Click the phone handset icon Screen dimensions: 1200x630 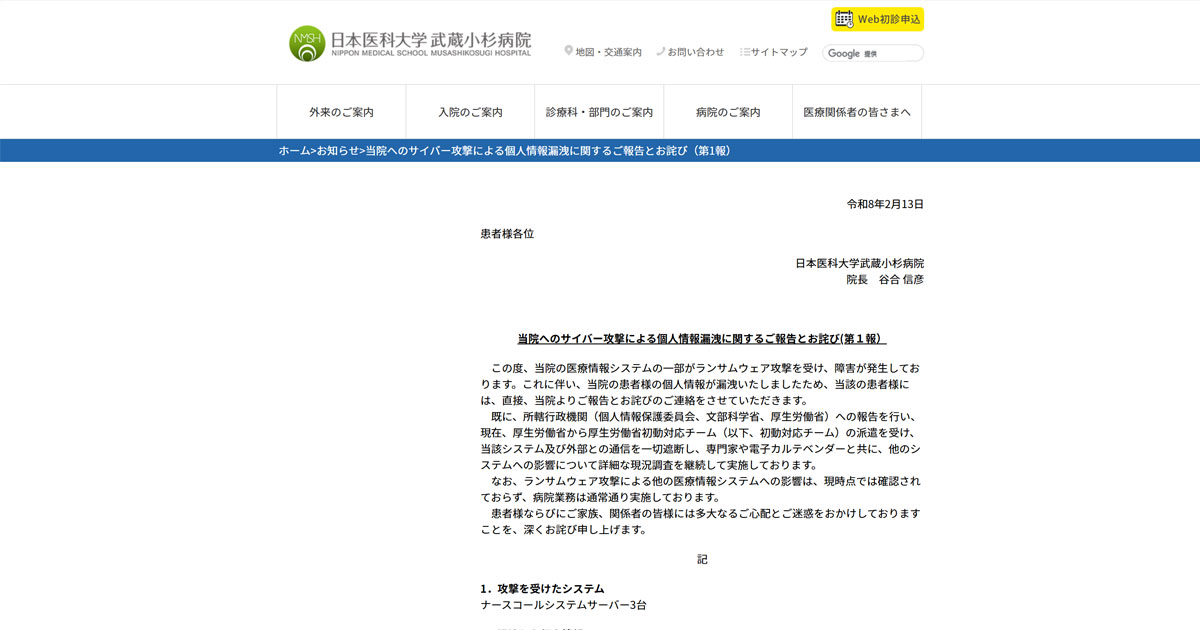click(661, 51)
